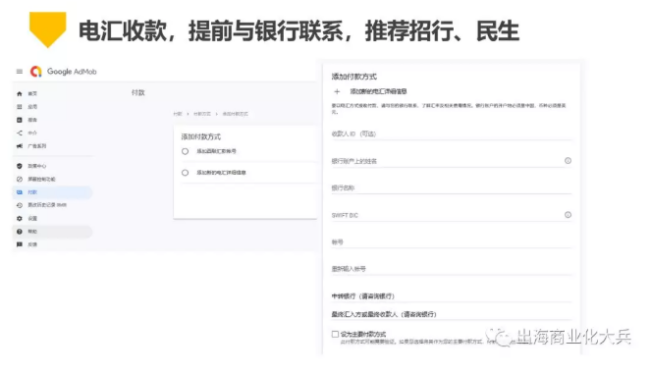Screen dimensions: 650x373
Task: Open the apps list icon in the sidebar
Action: click(19, 107)
